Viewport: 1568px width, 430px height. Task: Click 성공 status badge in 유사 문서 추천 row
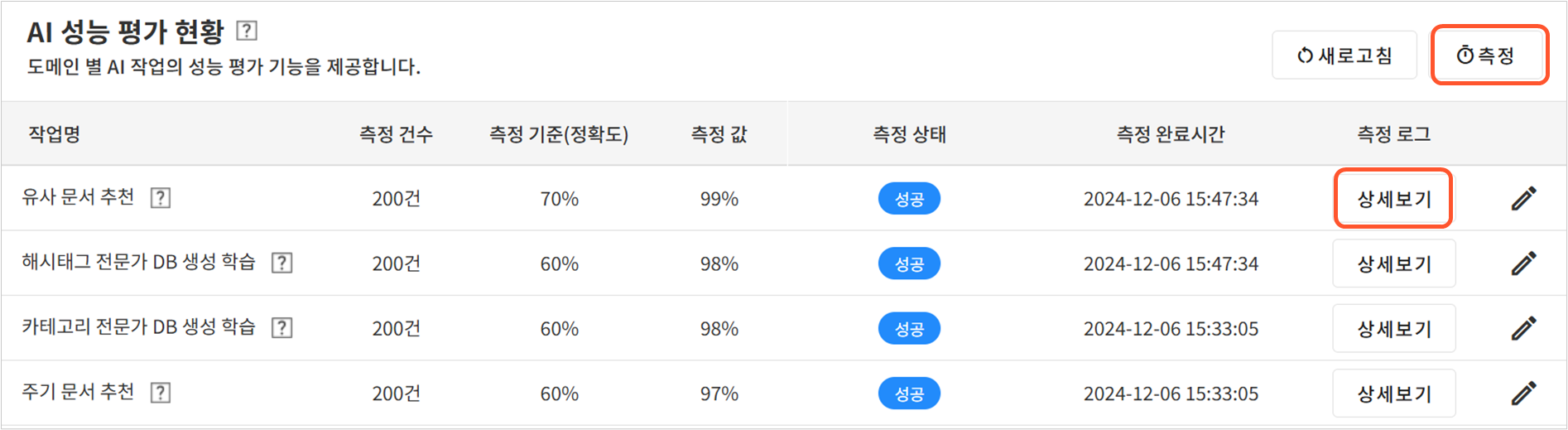click(909, 199)
